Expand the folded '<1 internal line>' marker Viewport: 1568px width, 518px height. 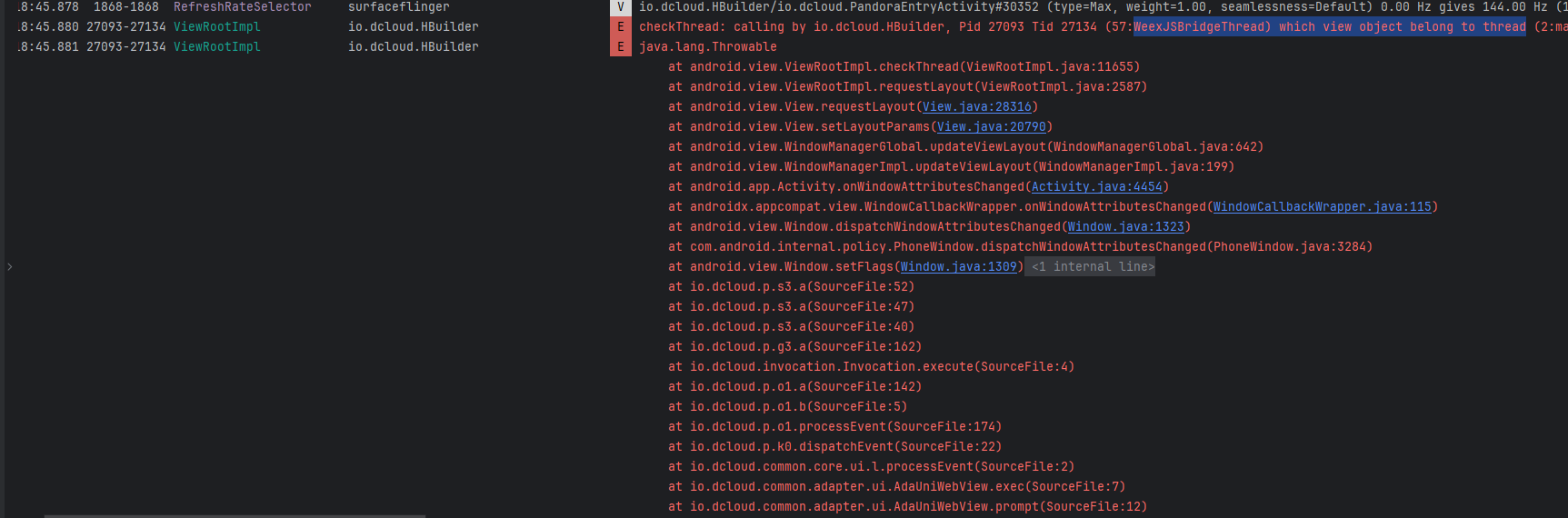(x=1090, y=267)
